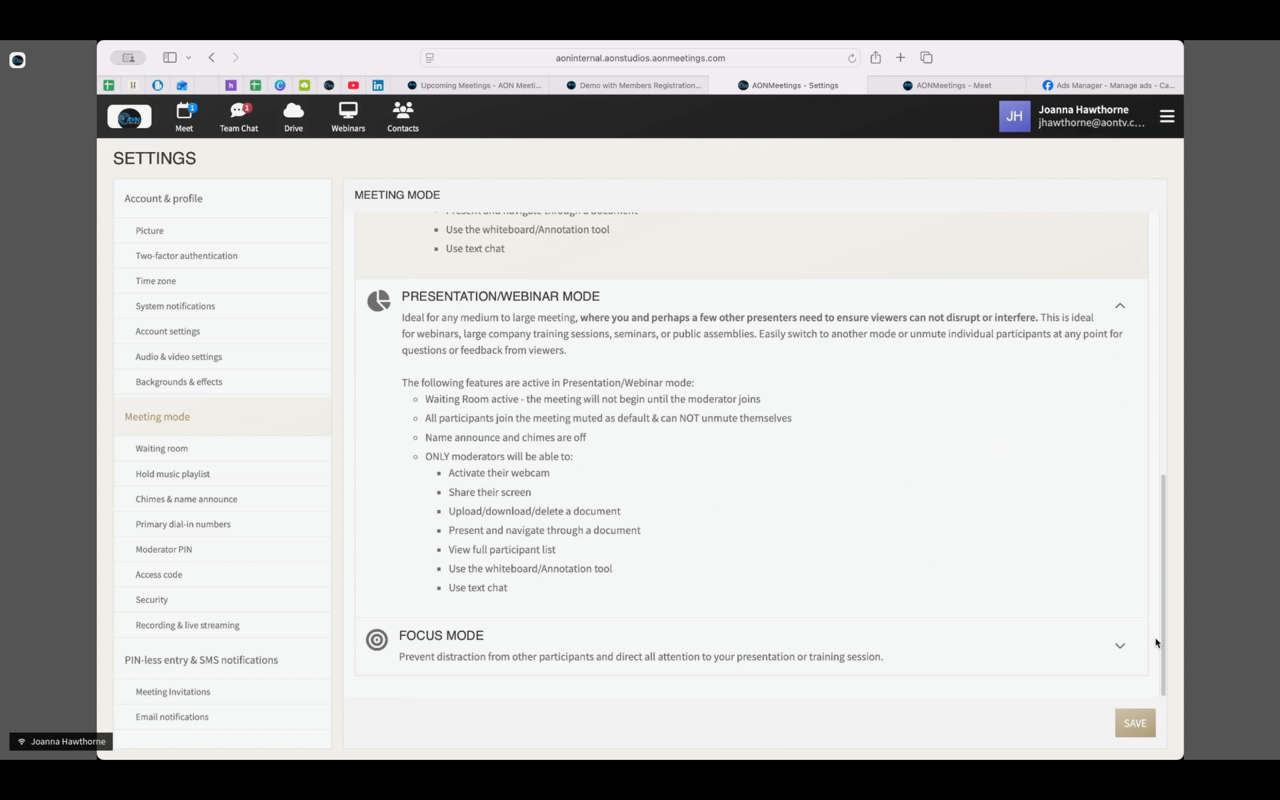Collapse the Presentation/Webinar Mode section
Viewport: 1280px width, 800px height.
point(1120,305)
